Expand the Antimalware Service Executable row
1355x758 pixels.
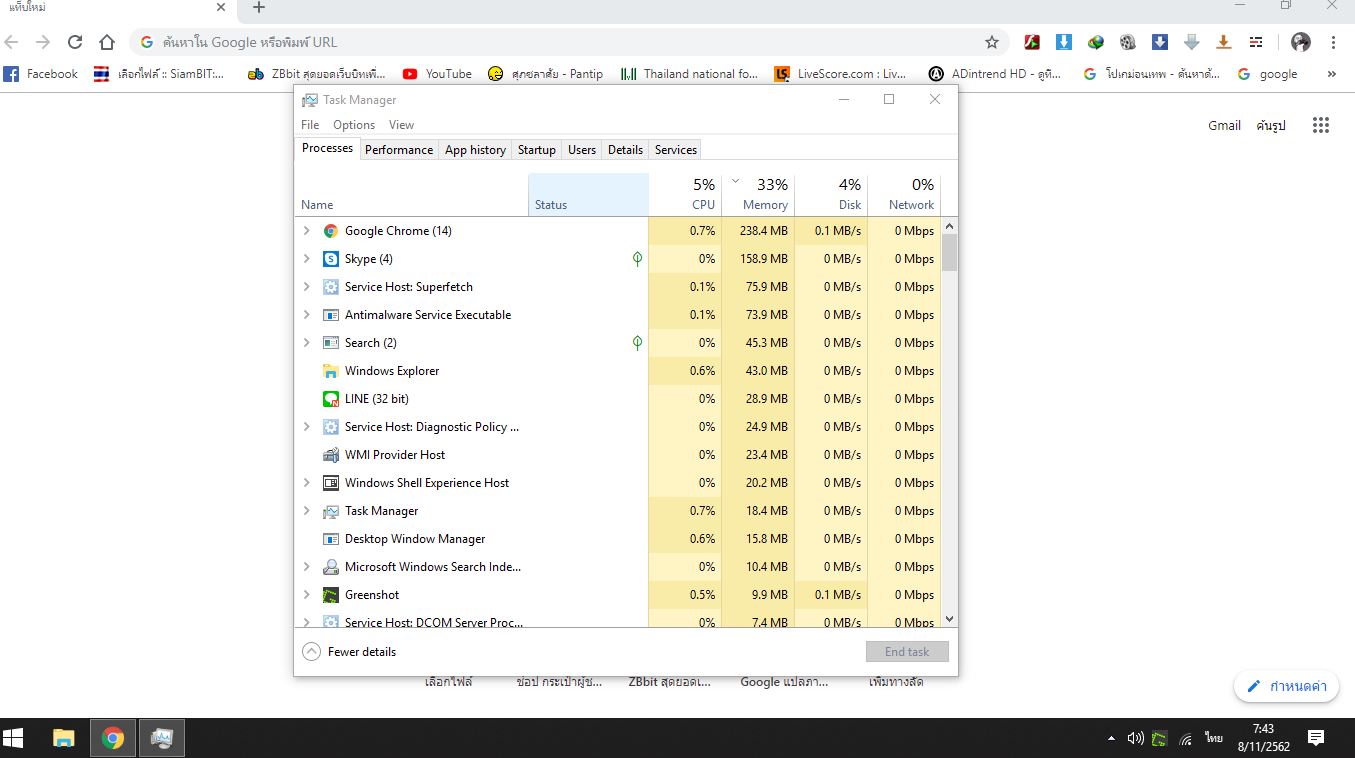[x=307, y=315]
